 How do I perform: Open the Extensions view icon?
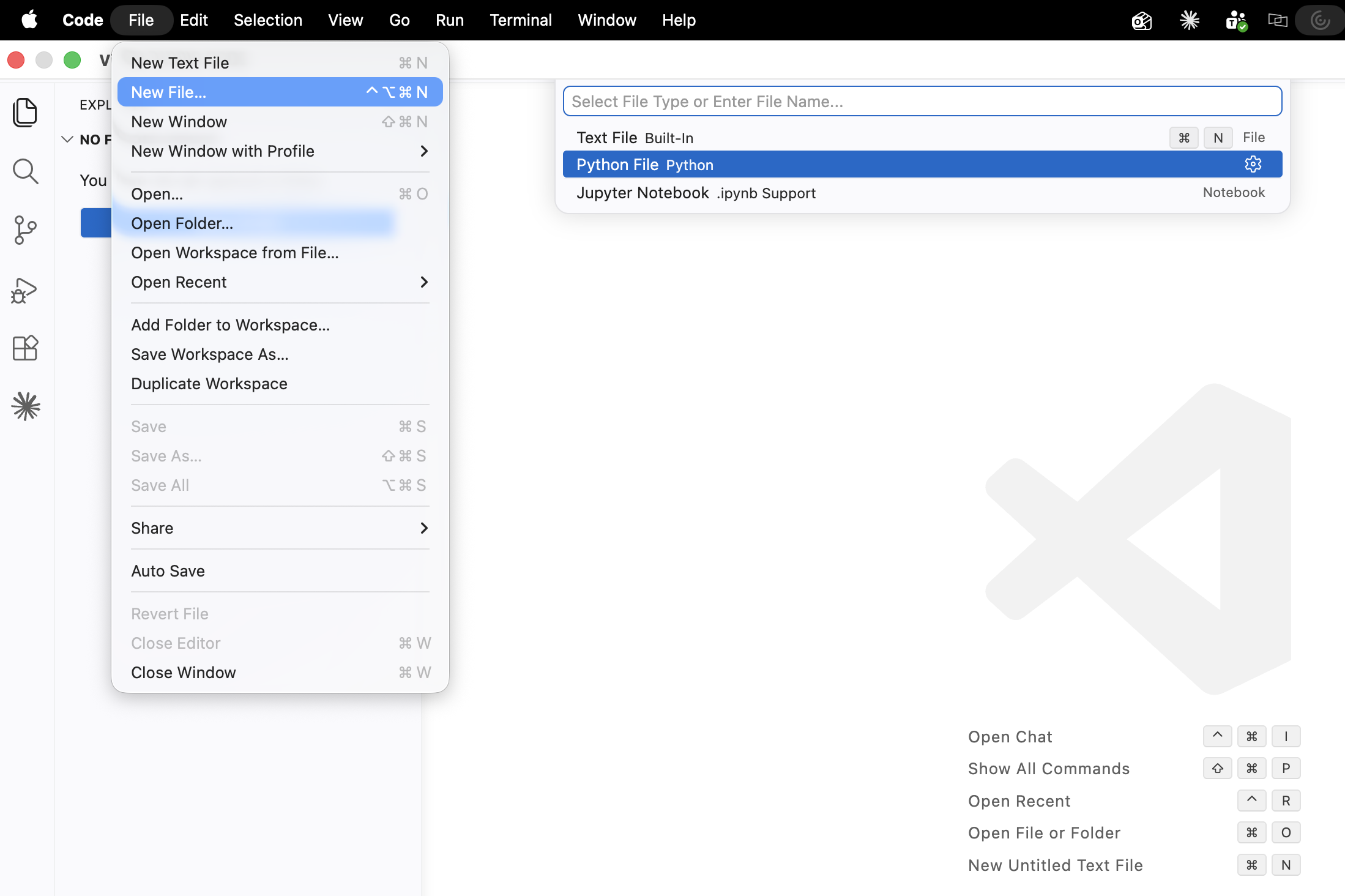pyautogui.click(x=25, y=348)
